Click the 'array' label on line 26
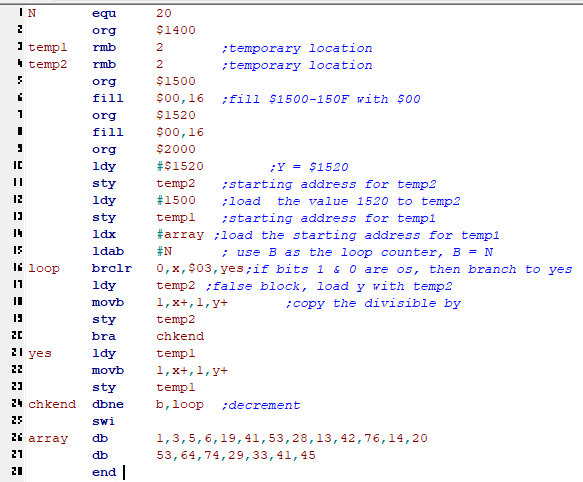This screenshot has height=482, width=583. 48,438
